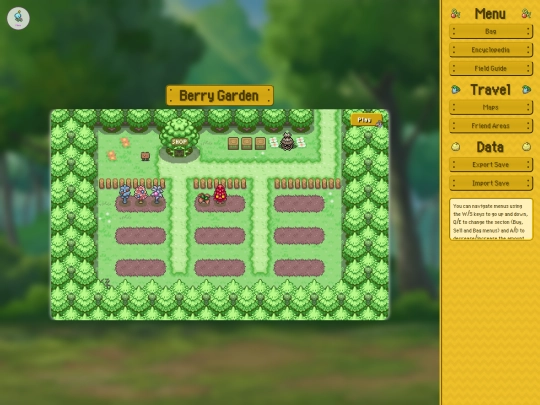Click the small sprout beside red plant
This screenshot has width=540, height=405.
tap(204, 199)
